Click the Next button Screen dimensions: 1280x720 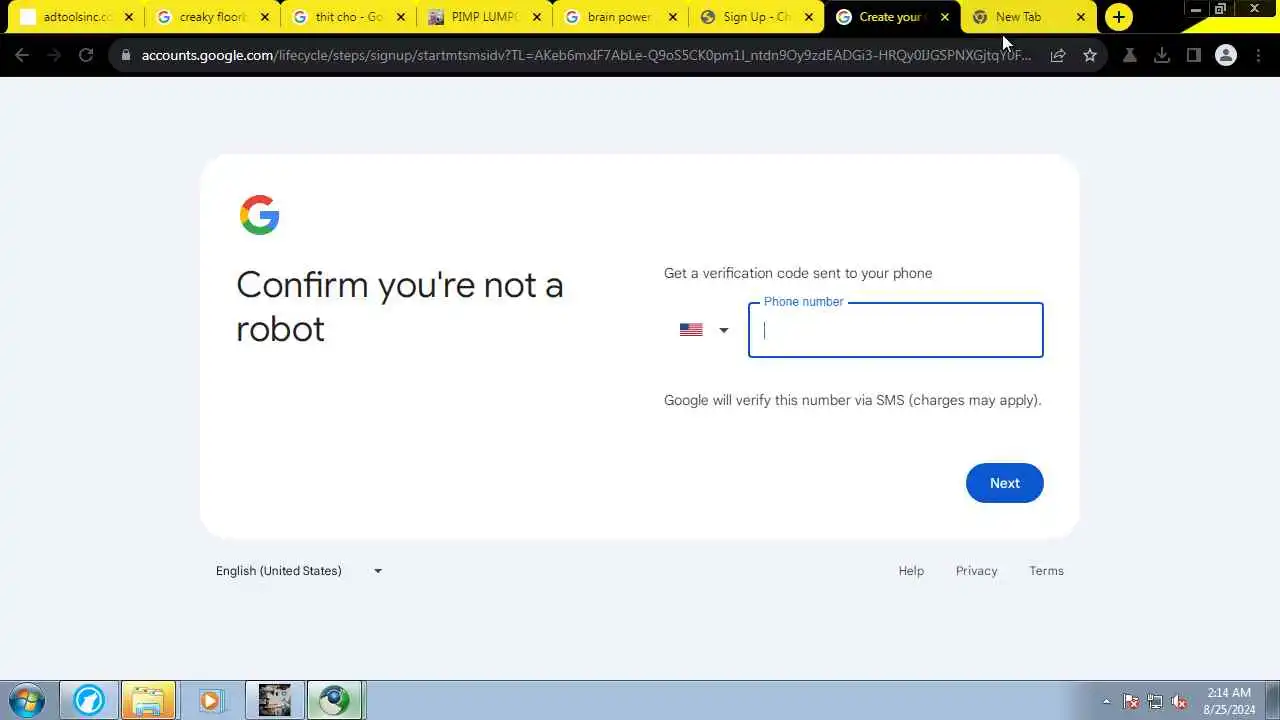coord(1004,483)
